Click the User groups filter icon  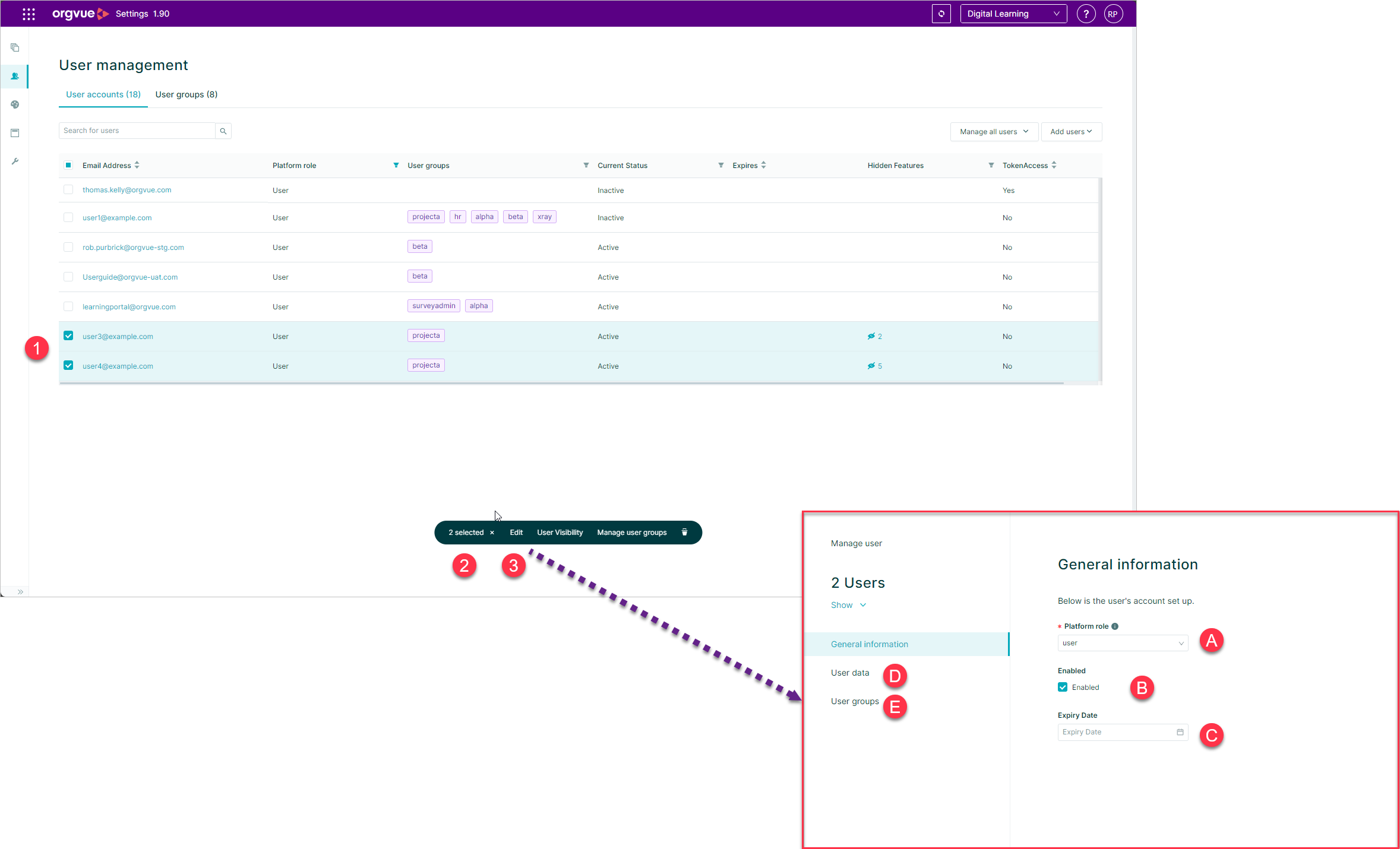click(586, 165)
